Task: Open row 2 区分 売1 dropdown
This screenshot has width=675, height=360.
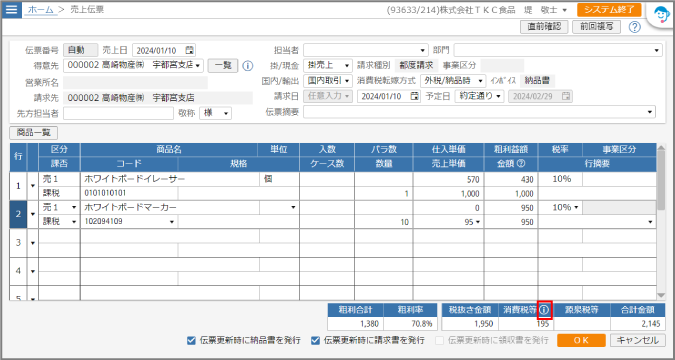Action: [x=74, y=208]
